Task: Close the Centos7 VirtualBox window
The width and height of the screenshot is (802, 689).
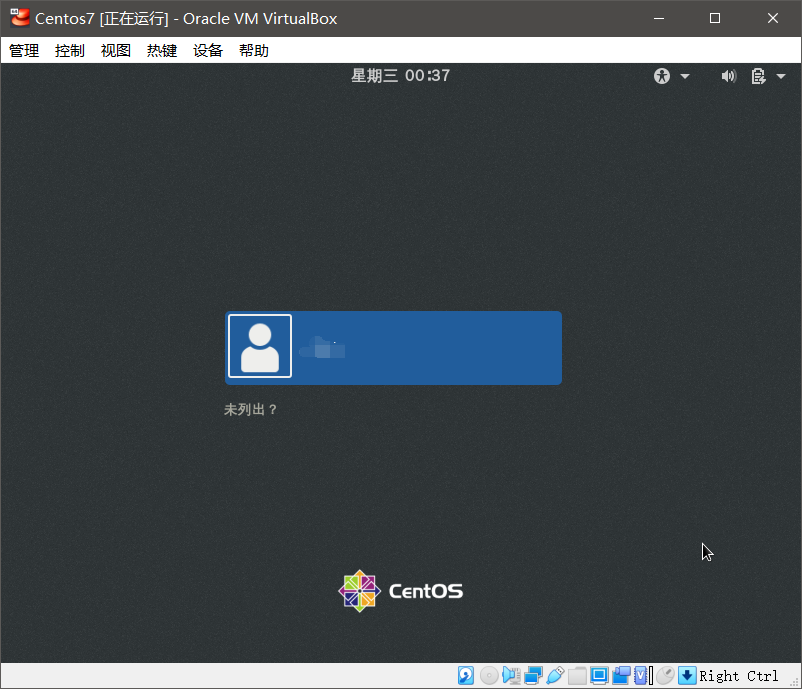Action: (773, 18)
